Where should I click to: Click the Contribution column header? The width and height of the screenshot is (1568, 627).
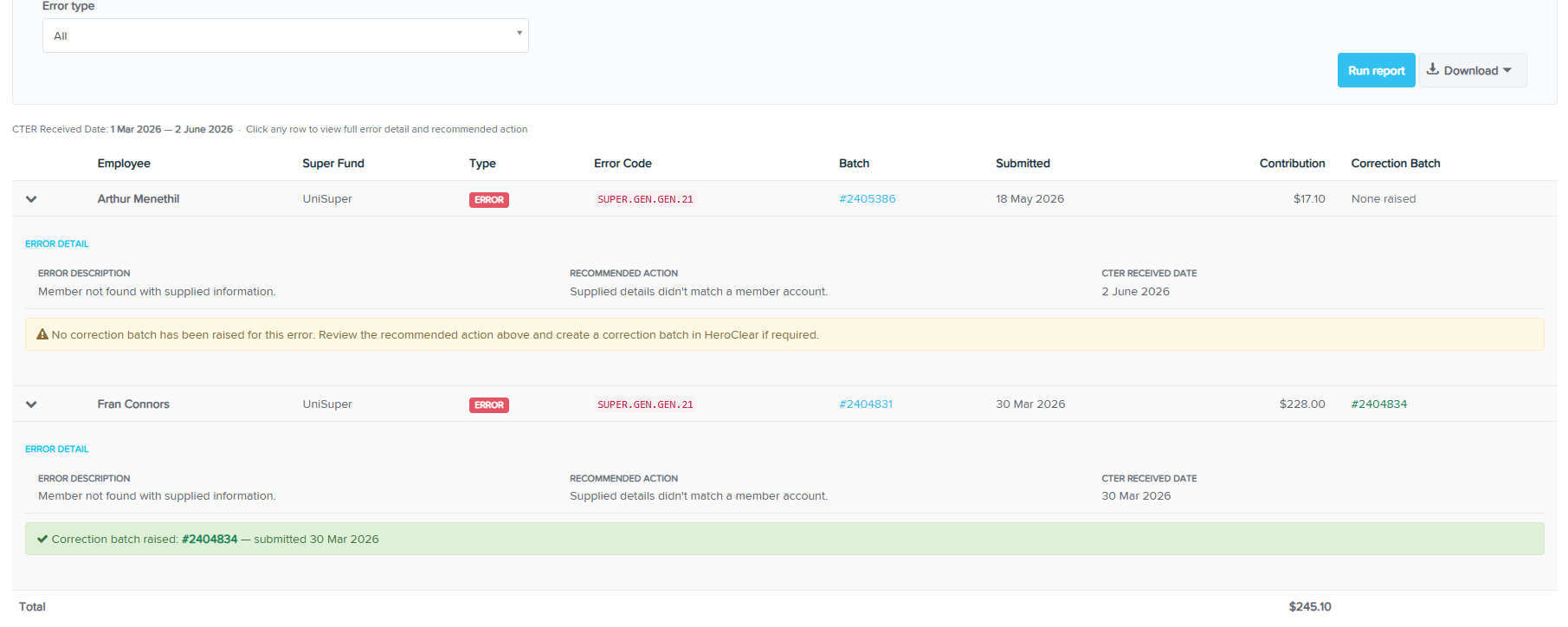[x=1292, y=164]
